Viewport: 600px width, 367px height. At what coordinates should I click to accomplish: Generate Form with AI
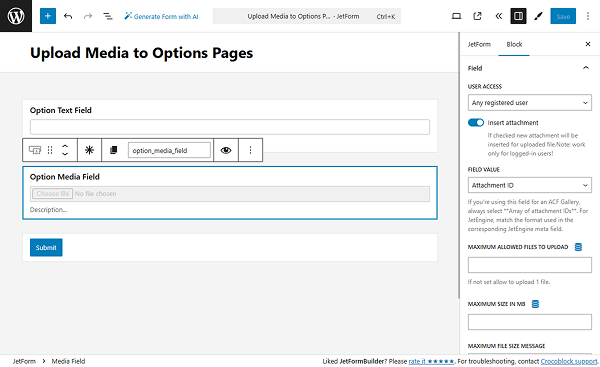coord(161,16)
